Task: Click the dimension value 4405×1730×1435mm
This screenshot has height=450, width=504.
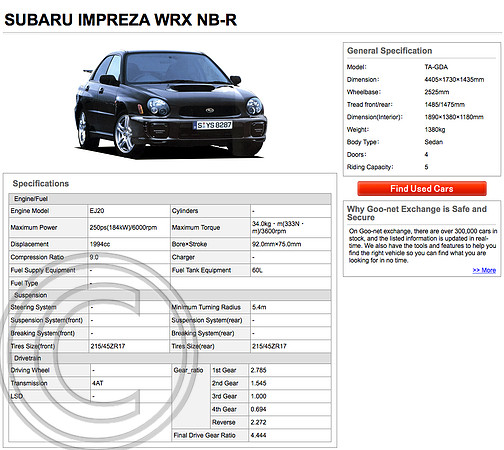Action: point(454,79)
